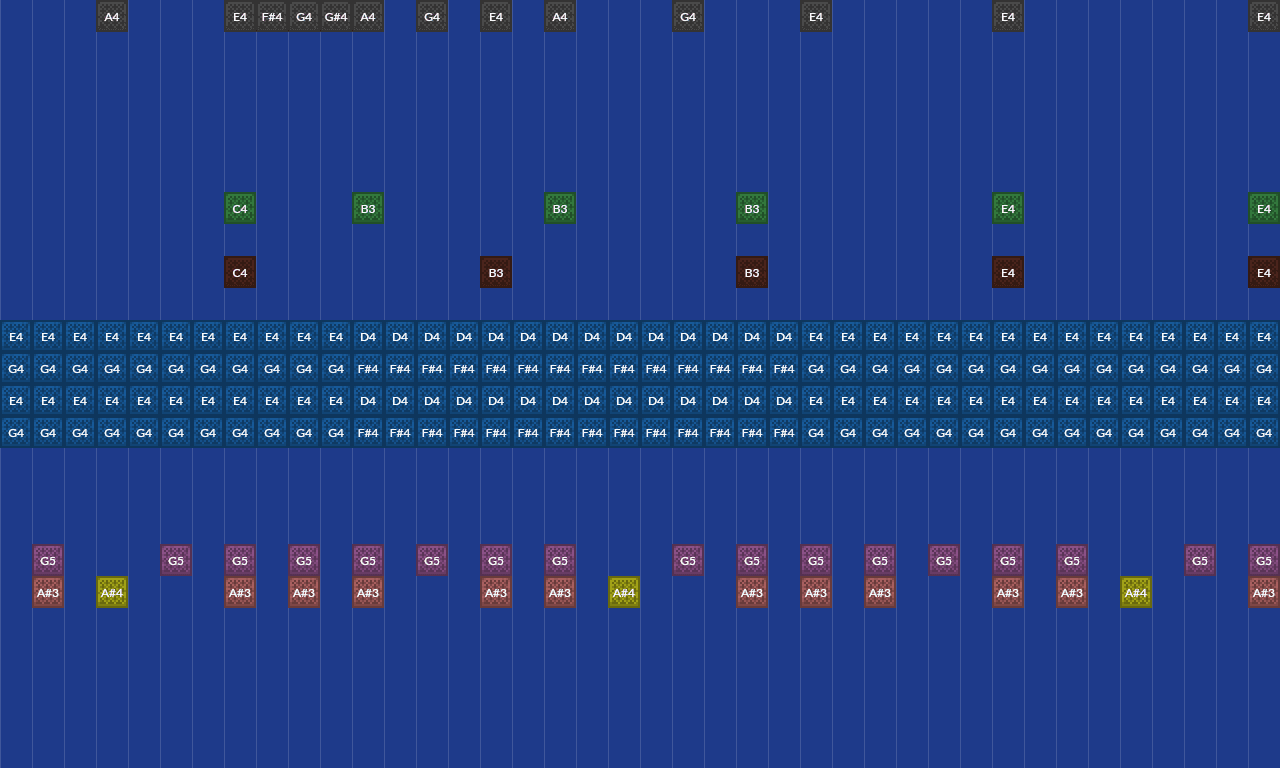Click first F#4 in second blue row
This screenshot has width=1280, height=768.
point(368,369)
